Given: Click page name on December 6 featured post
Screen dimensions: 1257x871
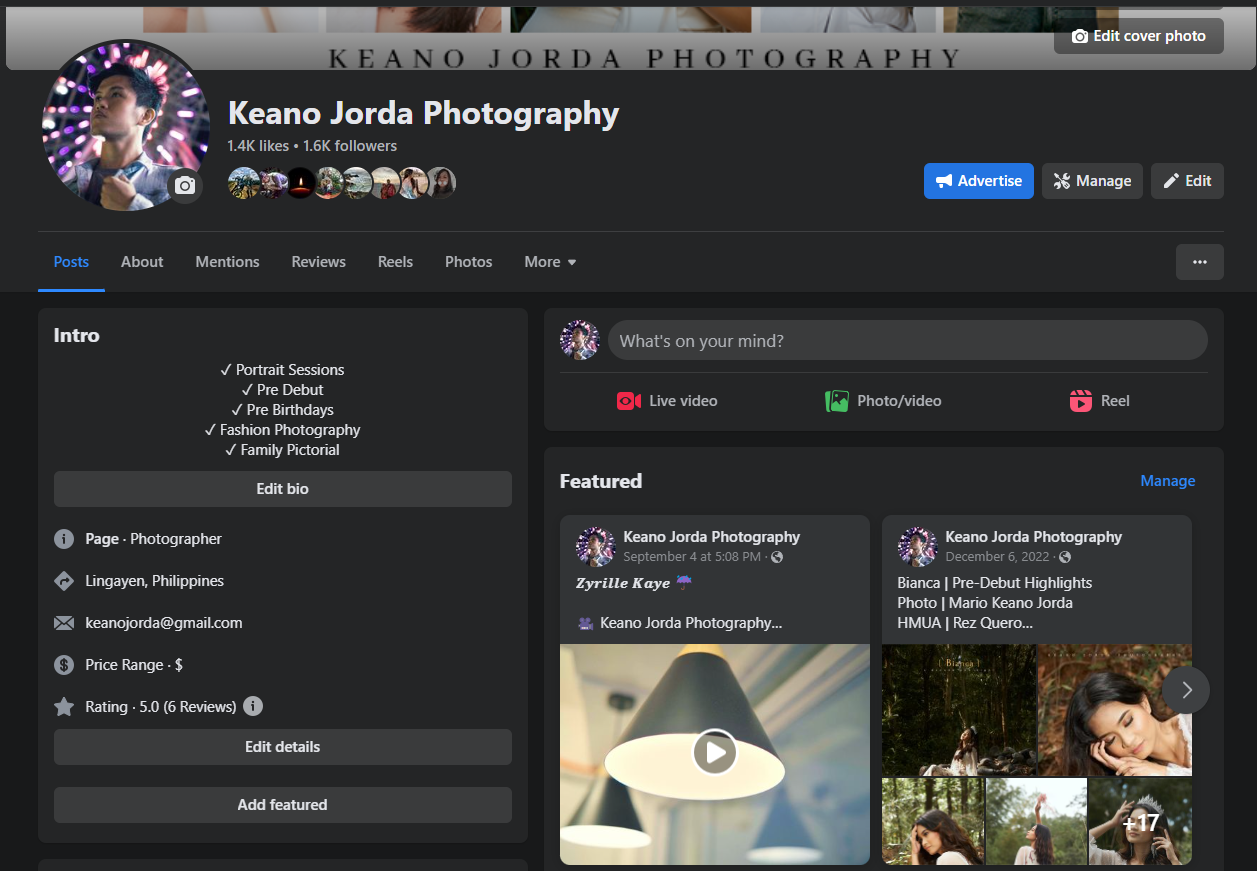Looking at the screenshot, I should 1034,537.
